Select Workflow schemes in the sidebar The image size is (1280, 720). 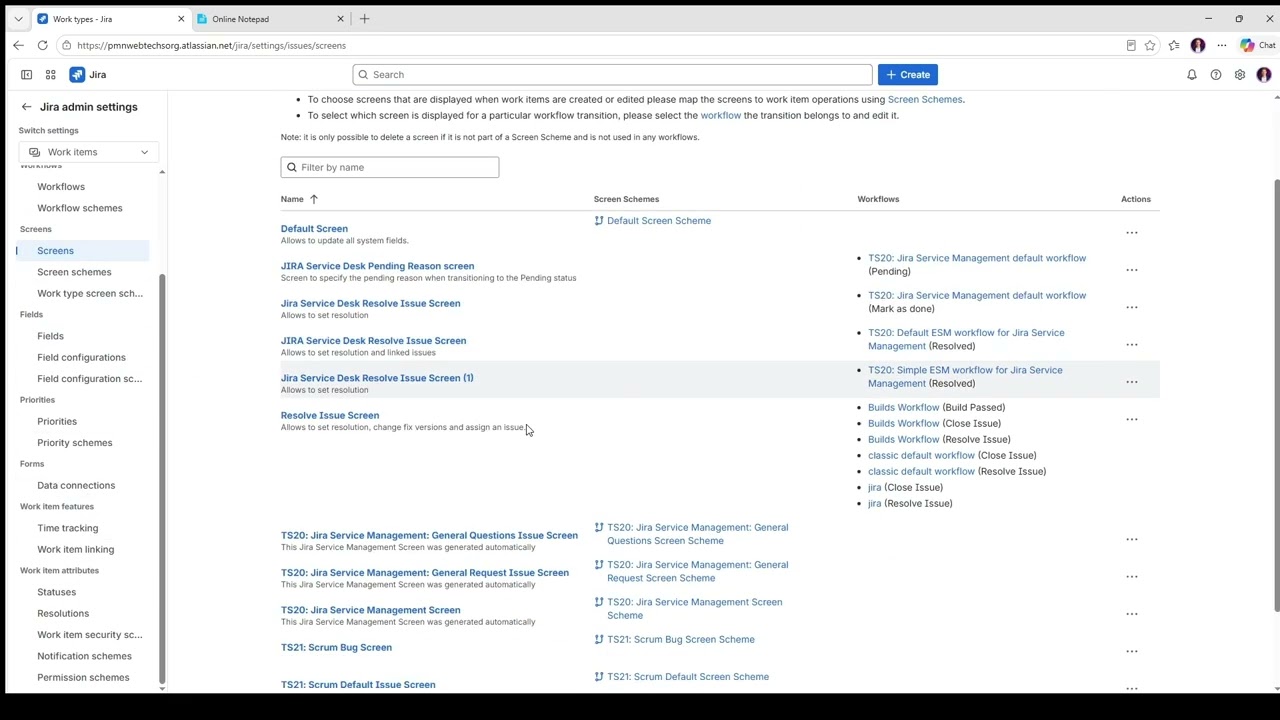[80, 208]
